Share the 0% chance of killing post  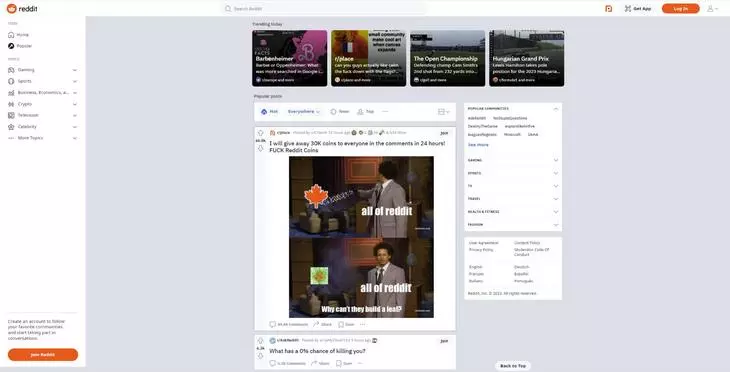coord(320,363)
